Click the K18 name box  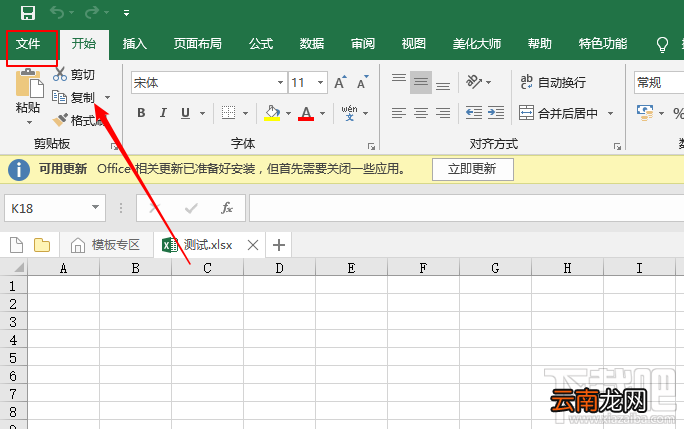55,208
